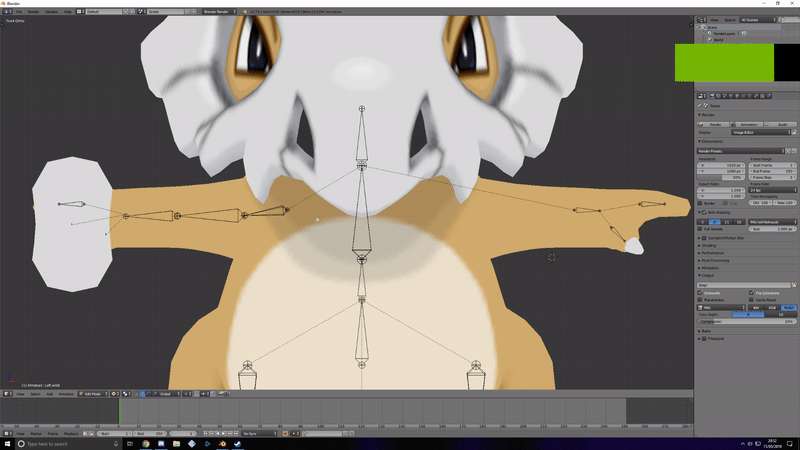Screen dimensions: 800x450
Task: Open Steam from the Windows taskbar
Action: [x=238, y=444]
